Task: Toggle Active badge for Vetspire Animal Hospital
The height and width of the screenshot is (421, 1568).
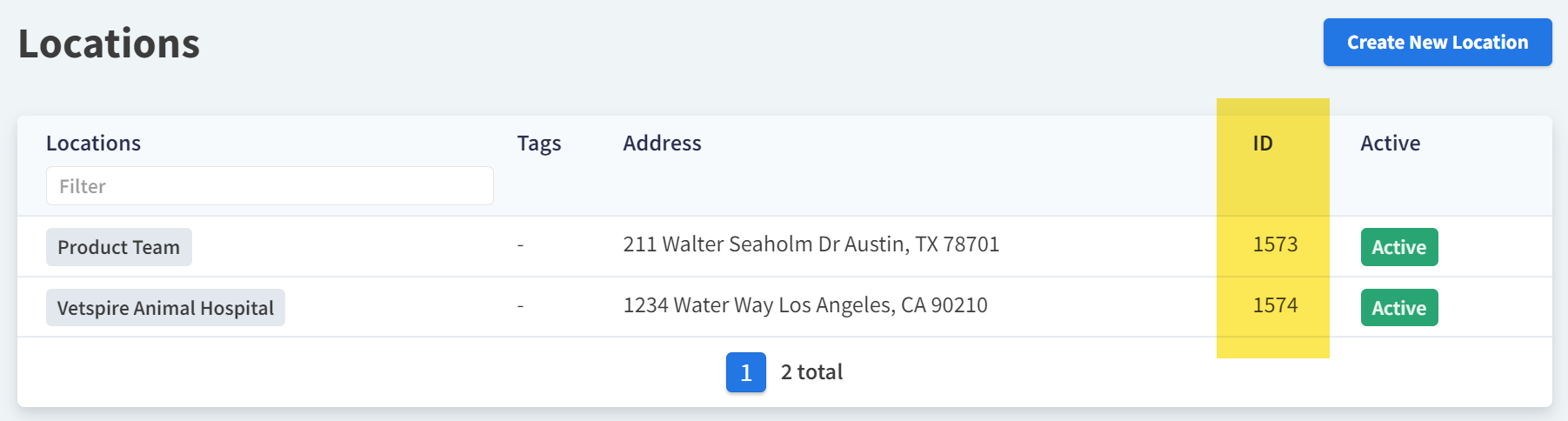Action: (x=1398, y=308)
